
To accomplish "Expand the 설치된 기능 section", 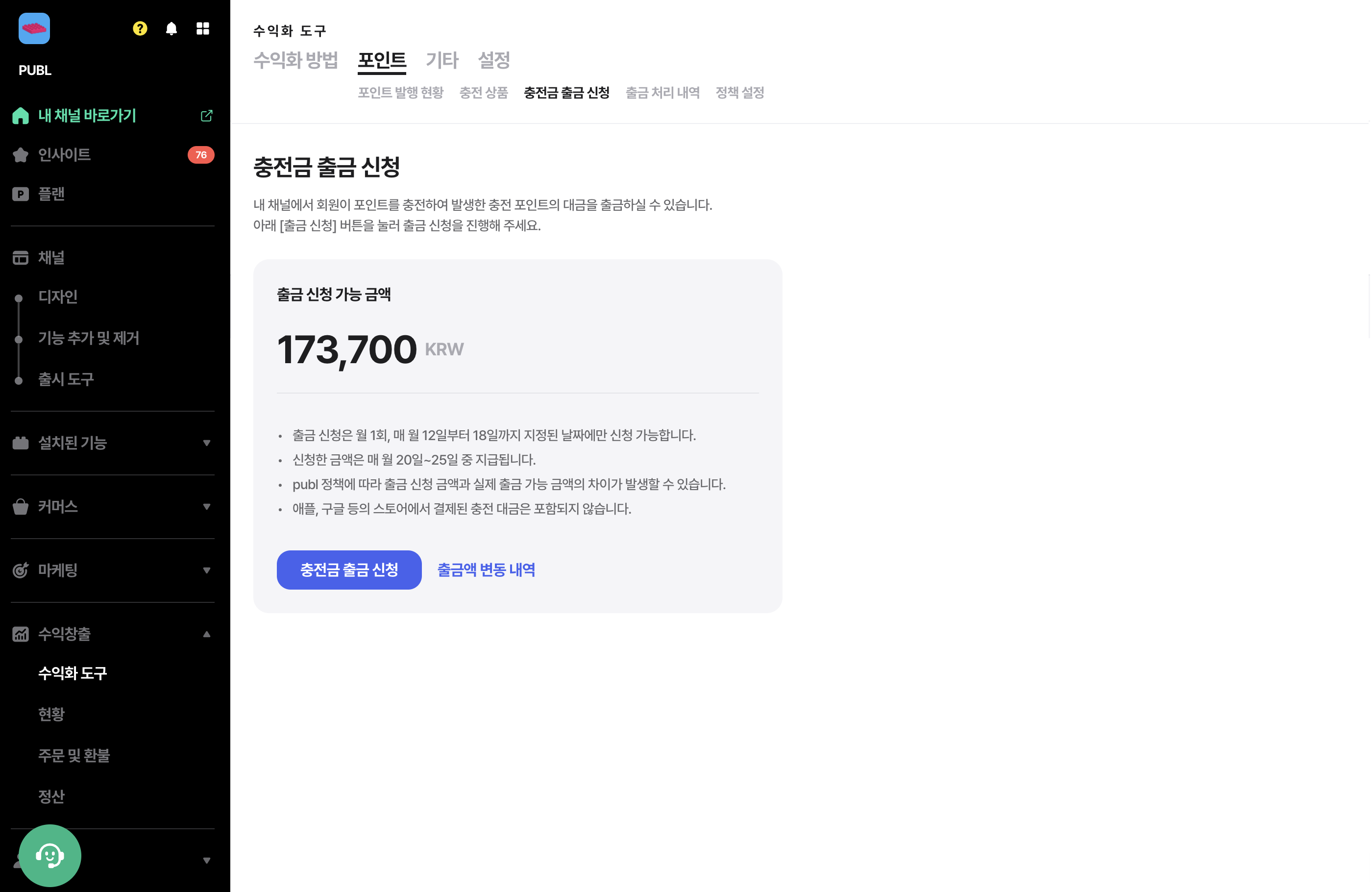I will (x=206, y=443).
